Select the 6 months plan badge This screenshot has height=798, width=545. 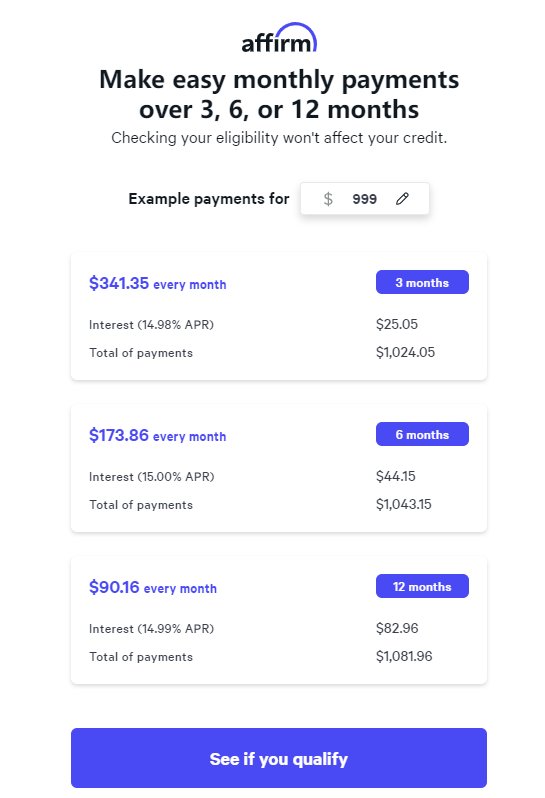[x=422, y=434]
